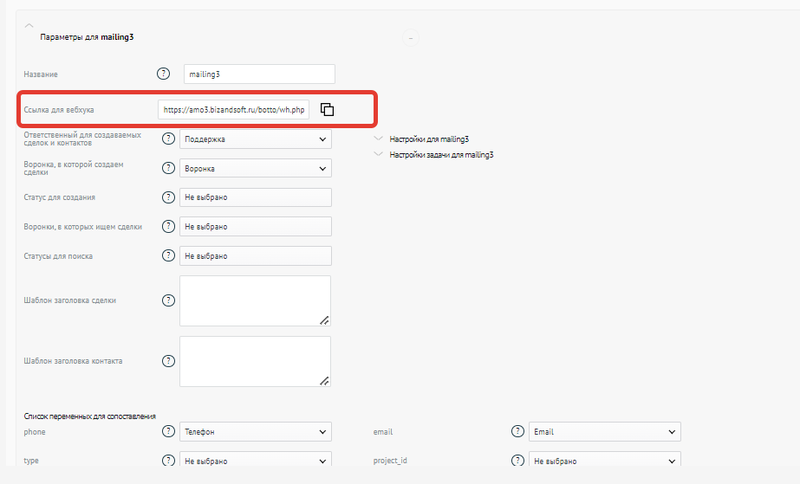Click help icon next to Название
This screenshot has height=484, width=800.
[164, 74]
